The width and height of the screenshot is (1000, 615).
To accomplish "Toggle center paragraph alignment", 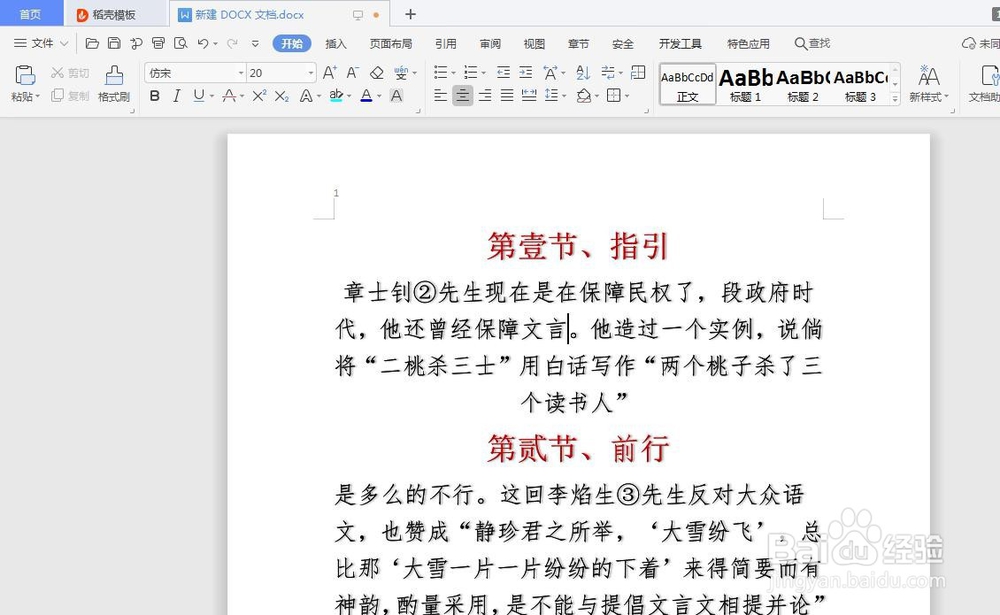I will [x=463, y=95].
